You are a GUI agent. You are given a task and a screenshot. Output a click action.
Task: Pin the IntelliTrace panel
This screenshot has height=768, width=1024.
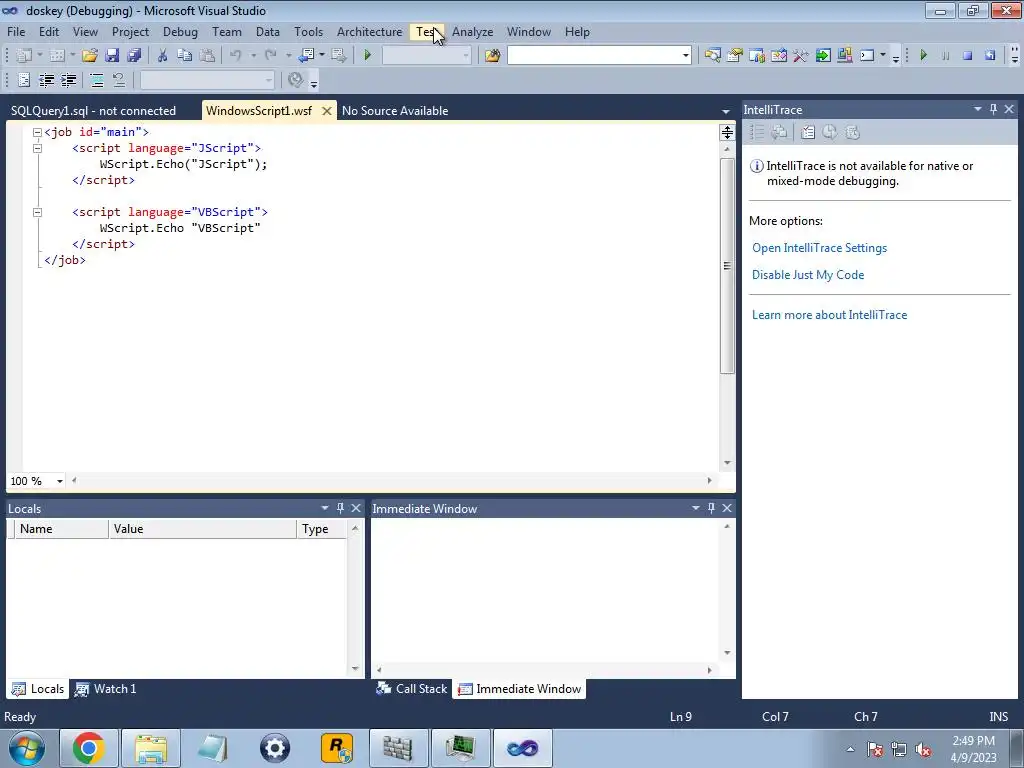(x=993, y=109)
